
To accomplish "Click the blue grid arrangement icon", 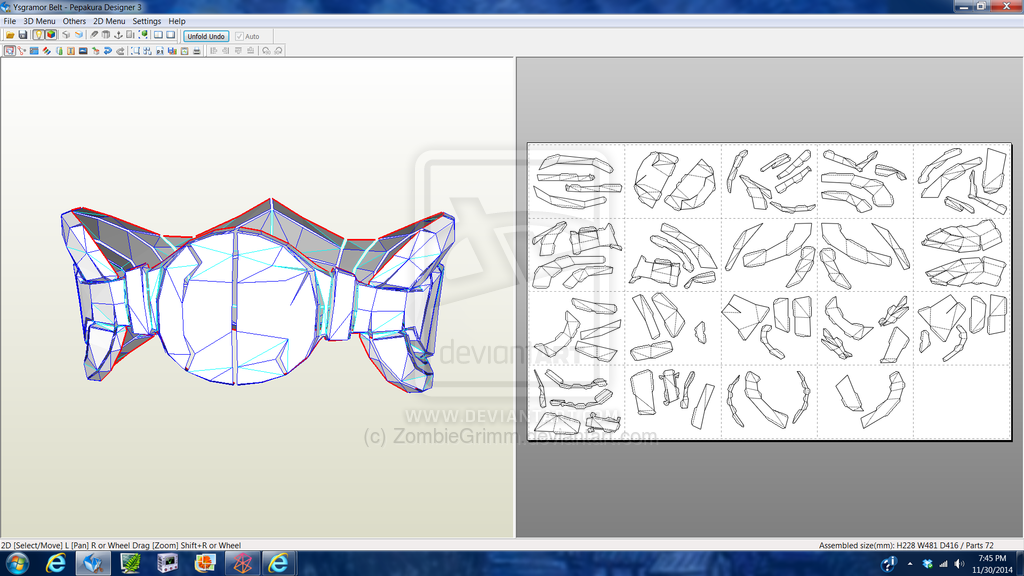I will pos(148,50).
